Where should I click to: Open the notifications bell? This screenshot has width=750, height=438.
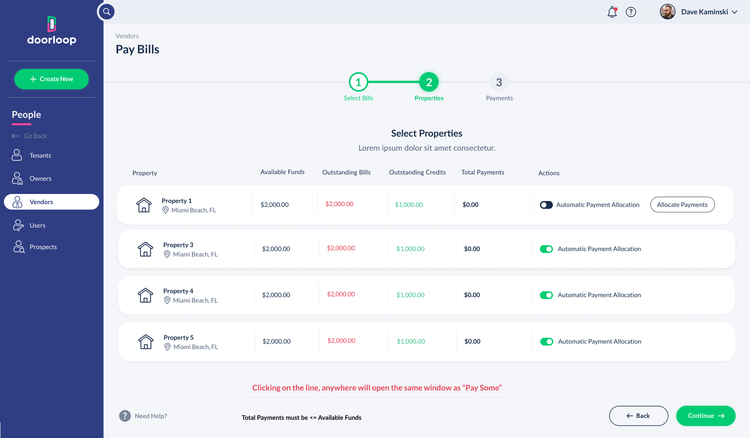(x=612, y=12)
